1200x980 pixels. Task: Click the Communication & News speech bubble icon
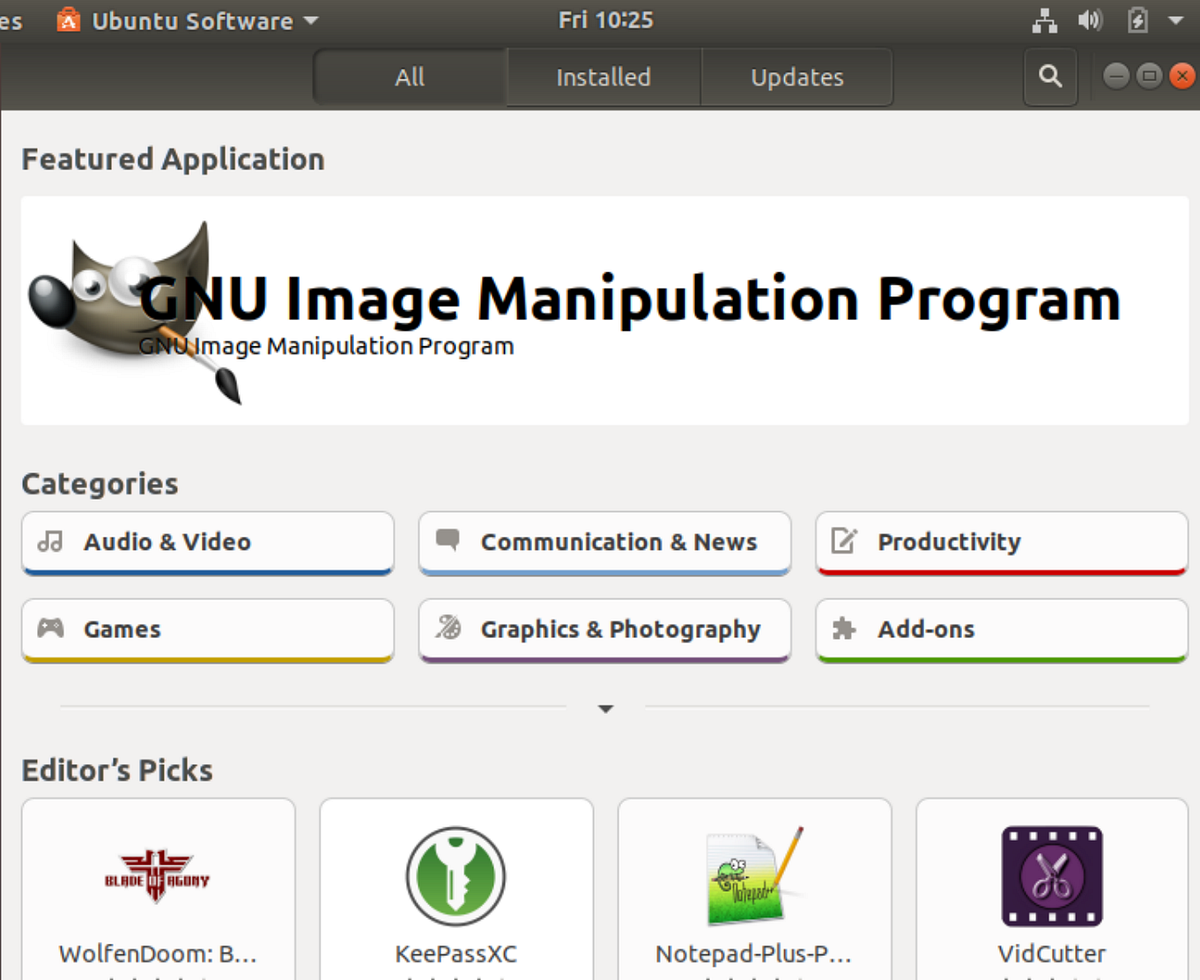point(445,541)
